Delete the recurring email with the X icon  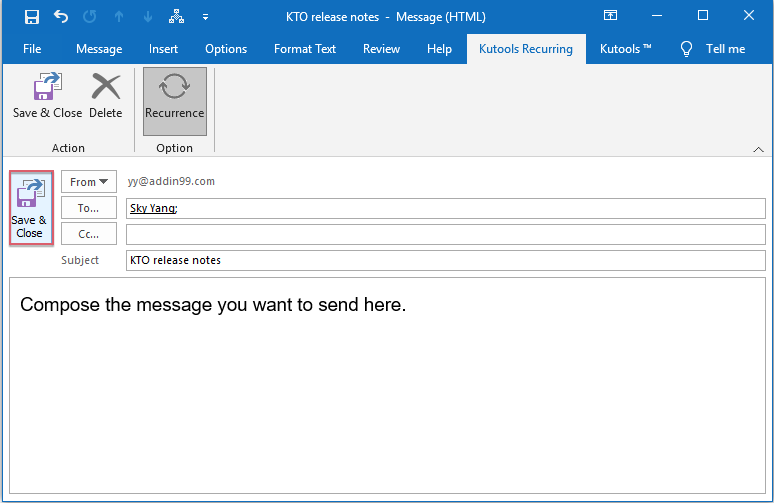(106, 96)
